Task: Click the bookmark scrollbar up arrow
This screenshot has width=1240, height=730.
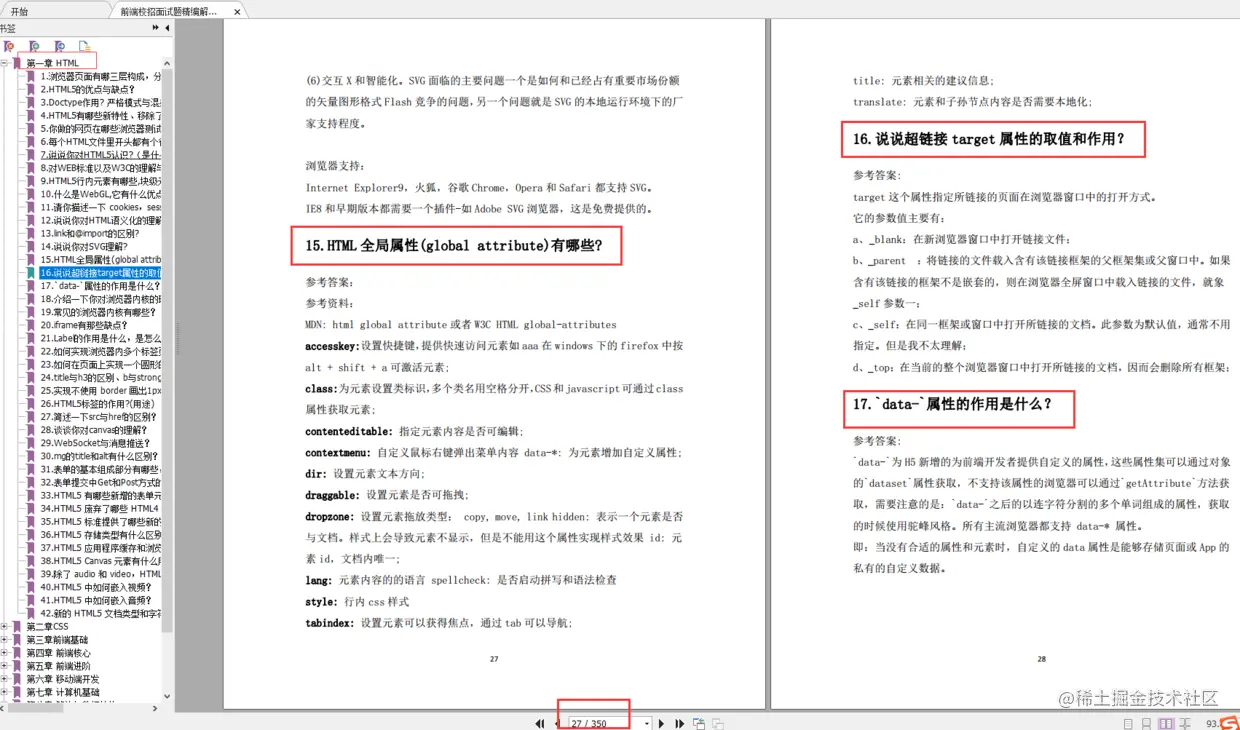Action: pyautogui.click(x=167, y=63)
